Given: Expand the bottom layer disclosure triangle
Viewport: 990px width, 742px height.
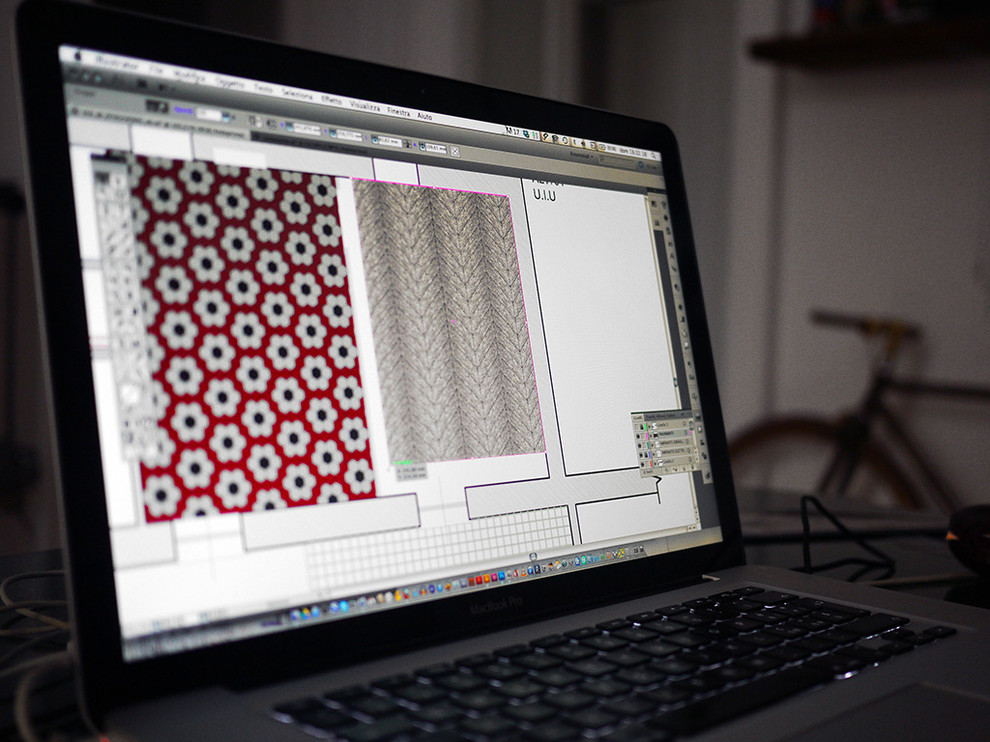Looking at the screenshot, I should (653, 463).
